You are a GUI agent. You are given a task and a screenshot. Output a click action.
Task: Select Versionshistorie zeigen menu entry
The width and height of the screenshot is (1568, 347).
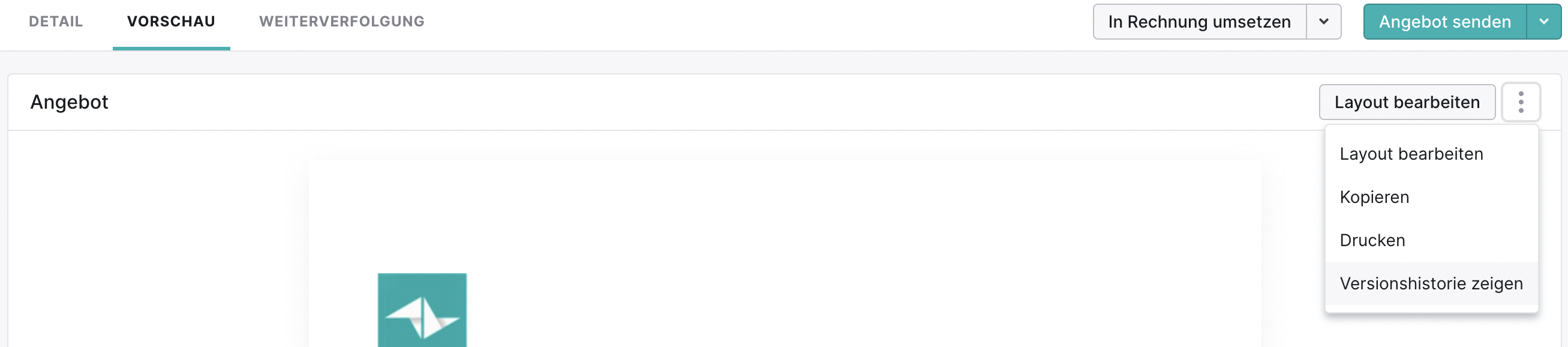pos(1431,284)
